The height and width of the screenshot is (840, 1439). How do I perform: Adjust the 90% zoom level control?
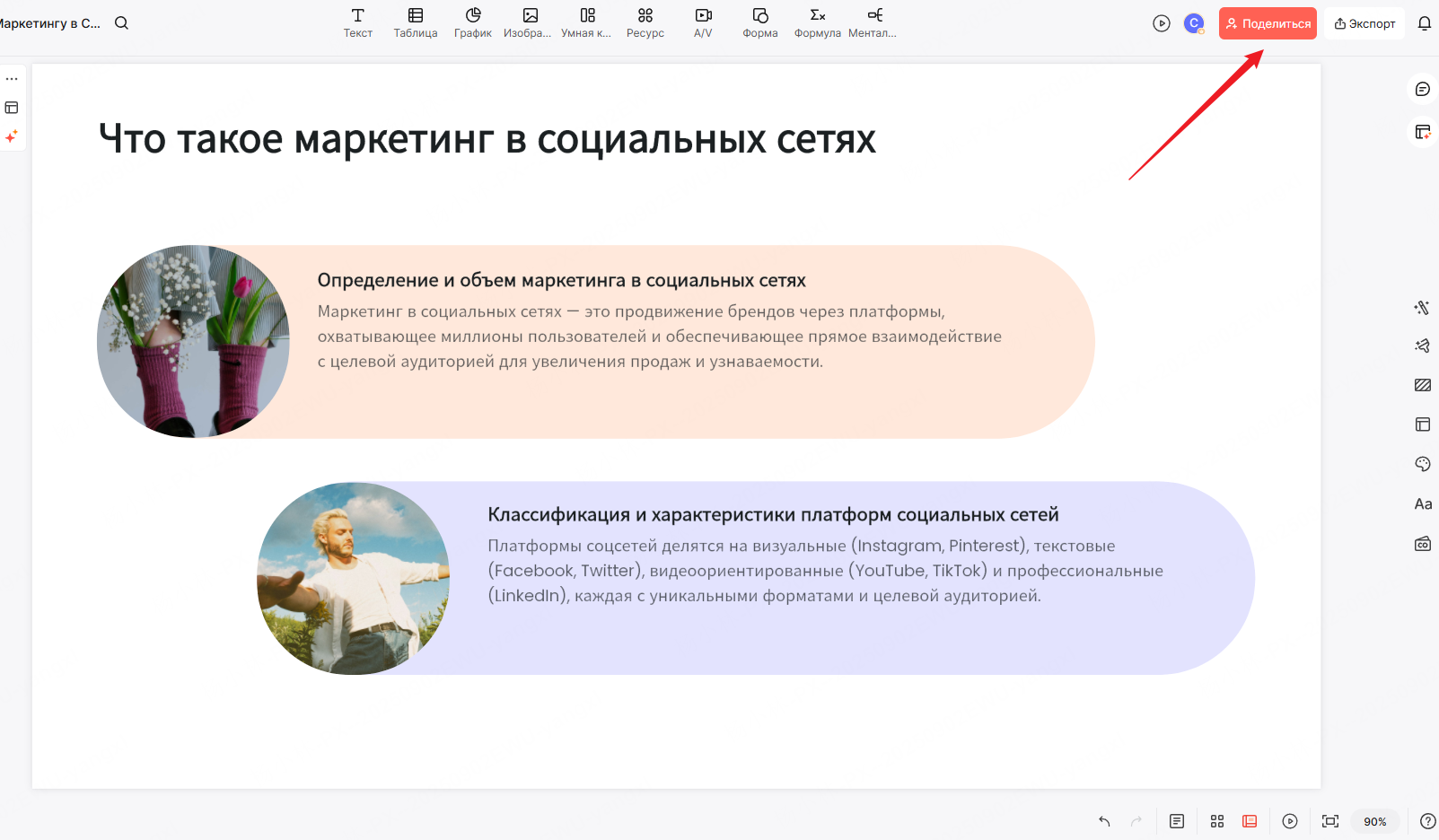point(1375,821)
